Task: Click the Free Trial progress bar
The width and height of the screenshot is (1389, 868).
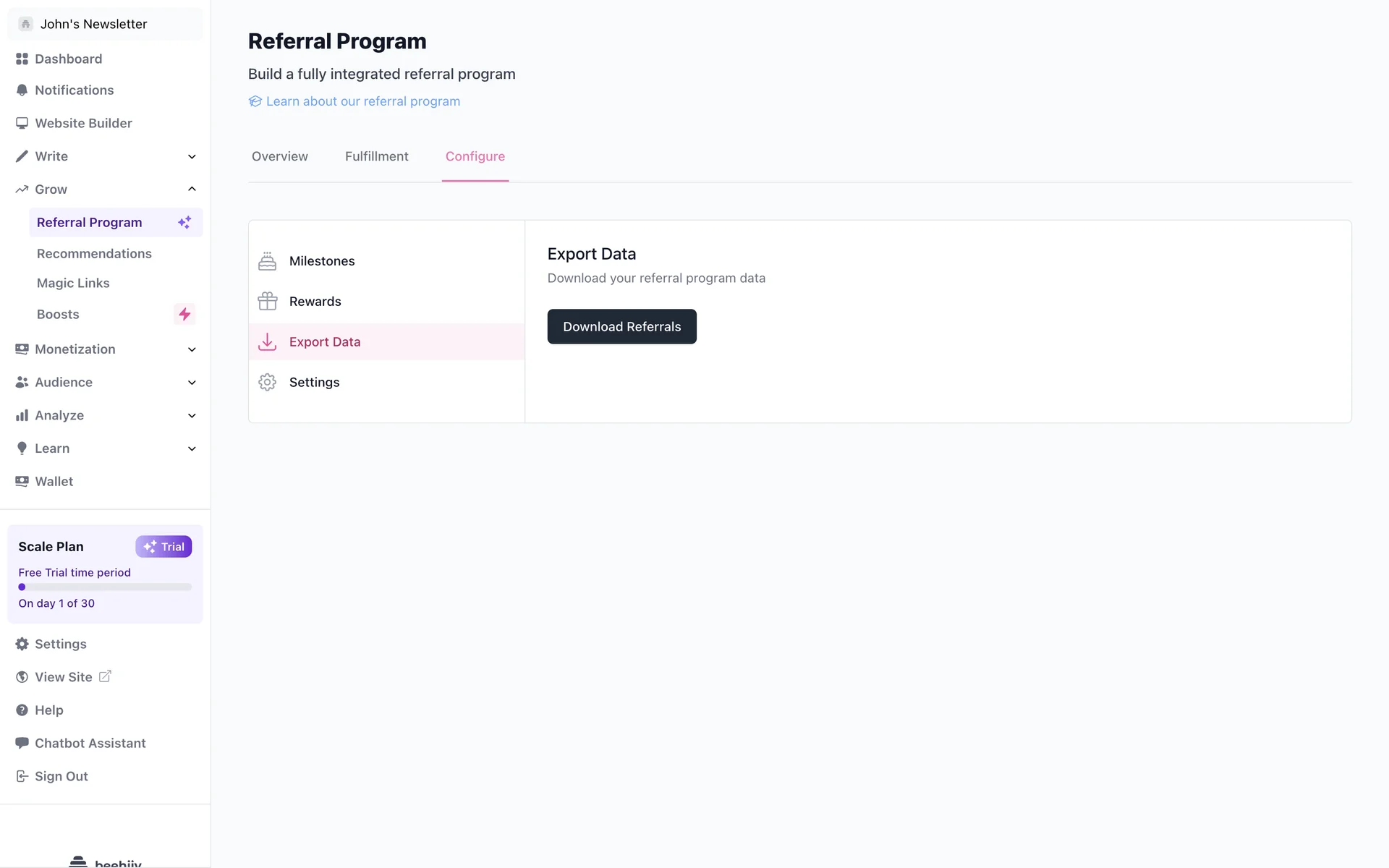Action: tap(105, 587)
